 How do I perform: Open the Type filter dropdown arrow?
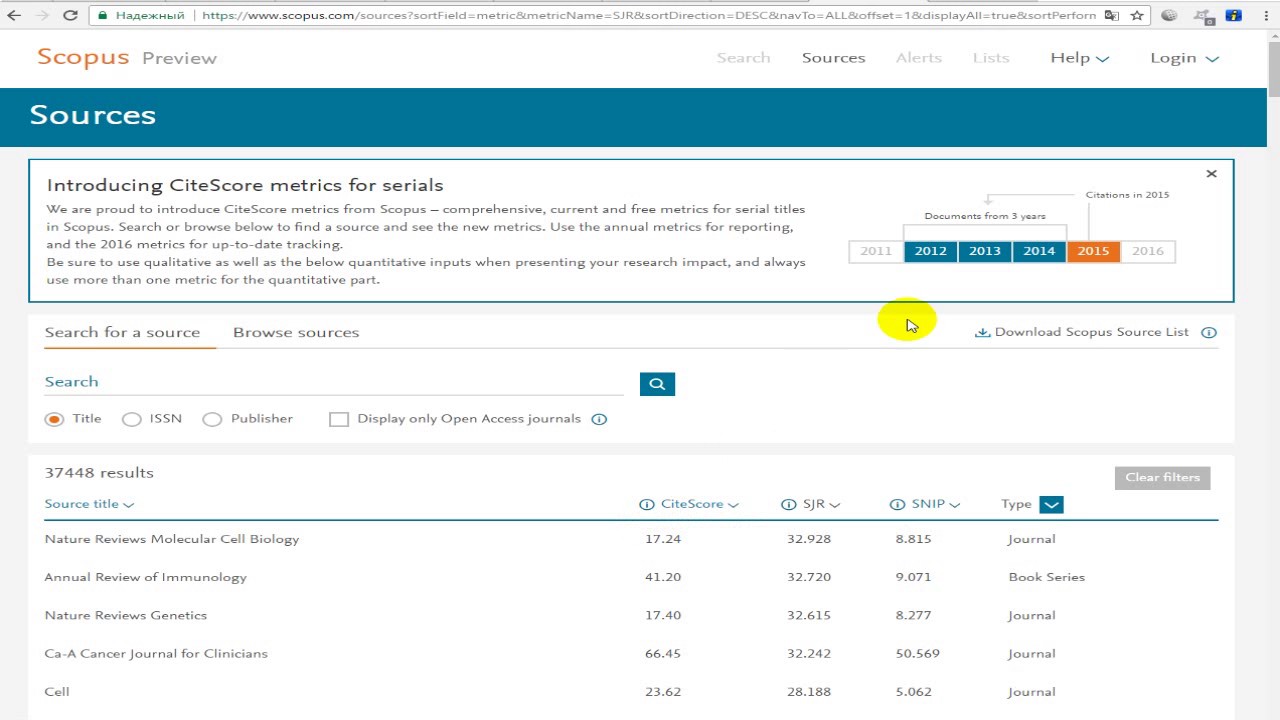[x=1051, y=504]
